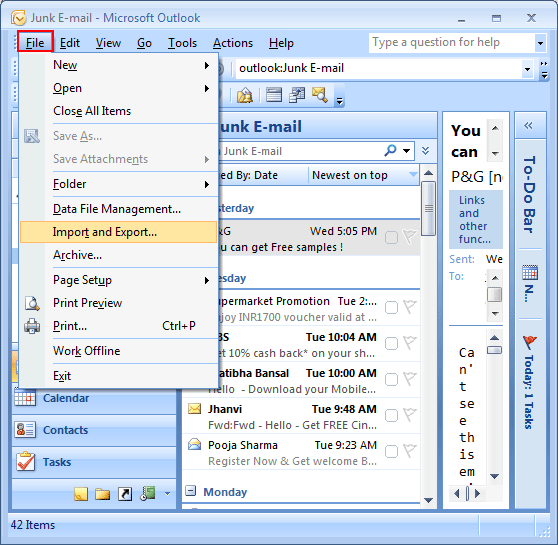Click Today: 1 Tasks in To-Do Bar
The width and height of the screenshot is (558, 545).
[x=529, y=392]
